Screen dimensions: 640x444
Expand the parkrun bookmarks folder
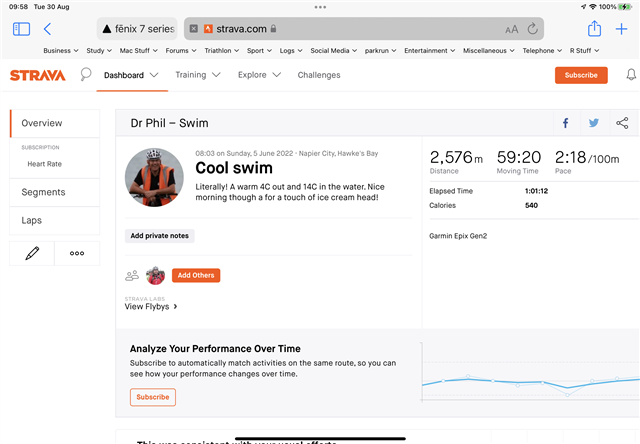coord(380,51)
